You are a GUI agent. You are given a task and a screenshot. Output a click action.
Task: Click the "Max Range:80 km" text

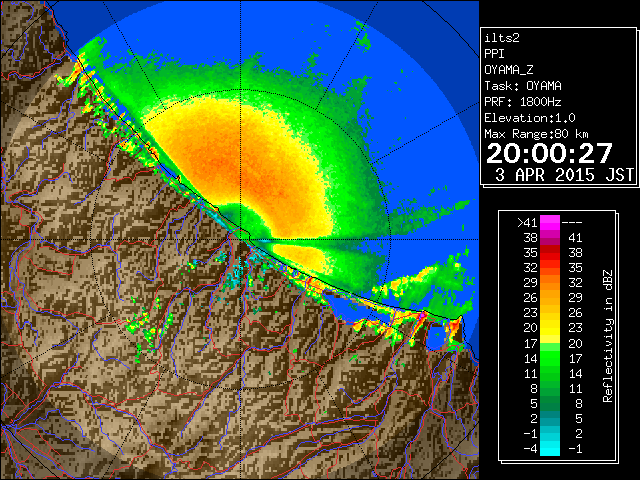(x=536, y=134)
